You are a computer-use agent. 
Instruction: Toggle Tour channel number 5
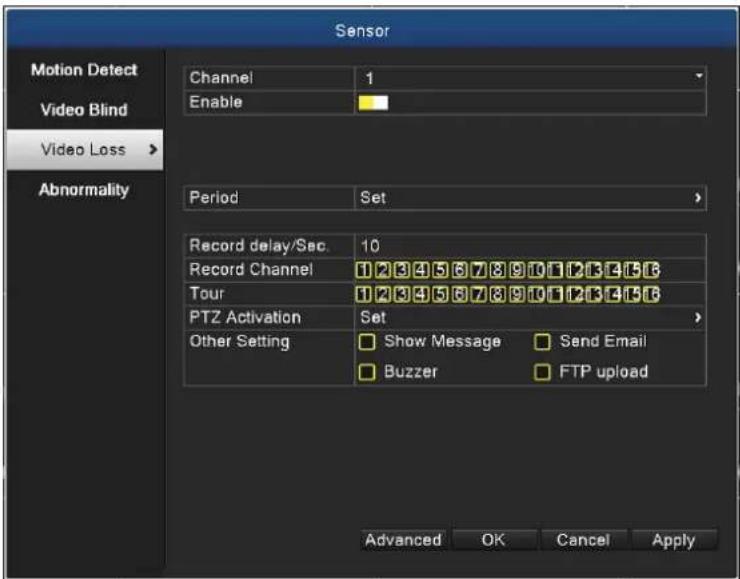440,294
